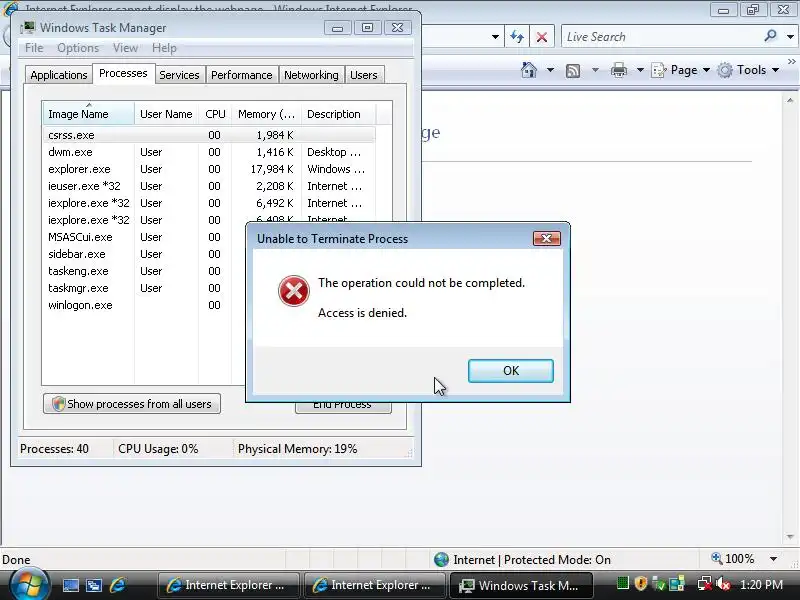The height and width of the screenshot is (600, 800).
Task: Sort processes by the Image Name column
Action: point(88,114)
